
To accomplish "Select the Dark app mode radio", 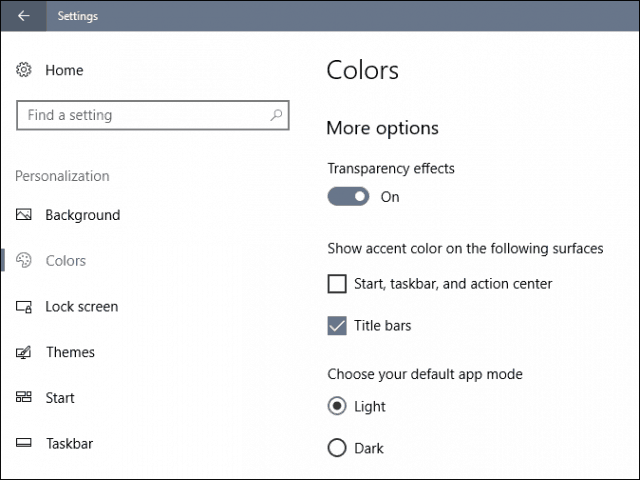I will click(337, 448).
